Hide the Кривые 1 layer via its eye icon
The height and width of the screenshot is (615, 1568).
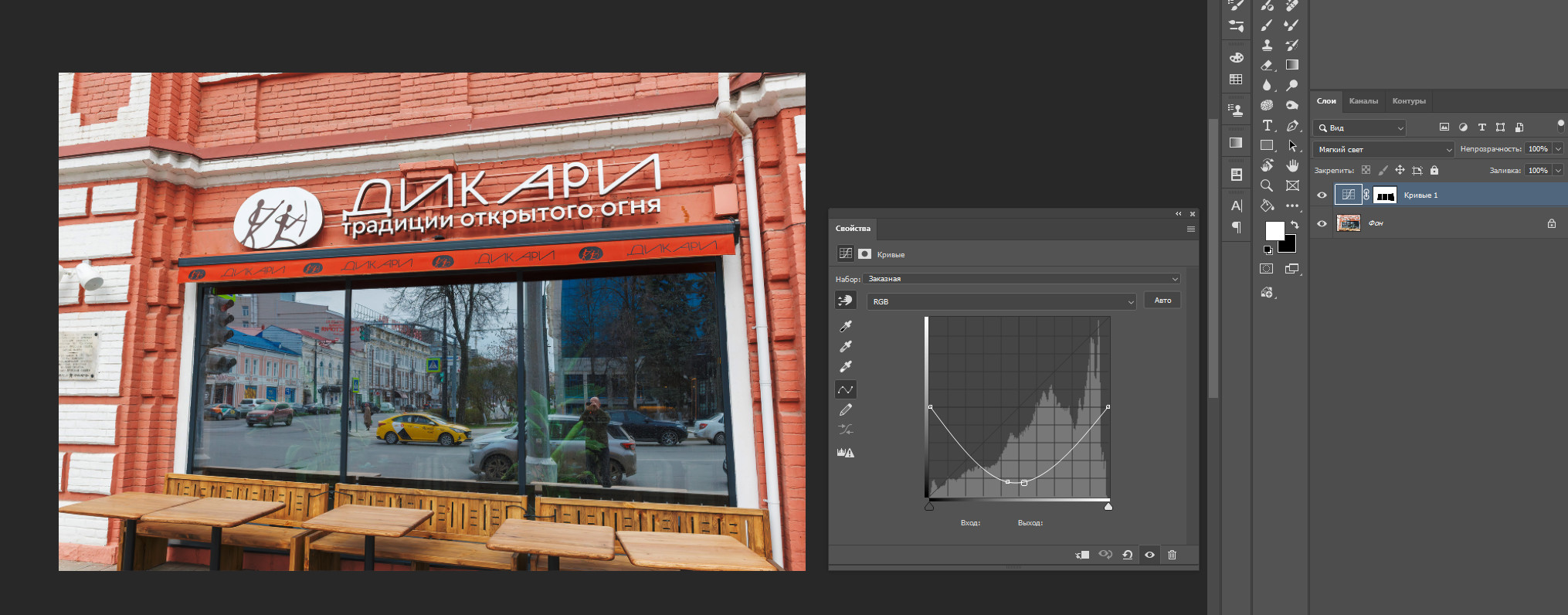1322,195
